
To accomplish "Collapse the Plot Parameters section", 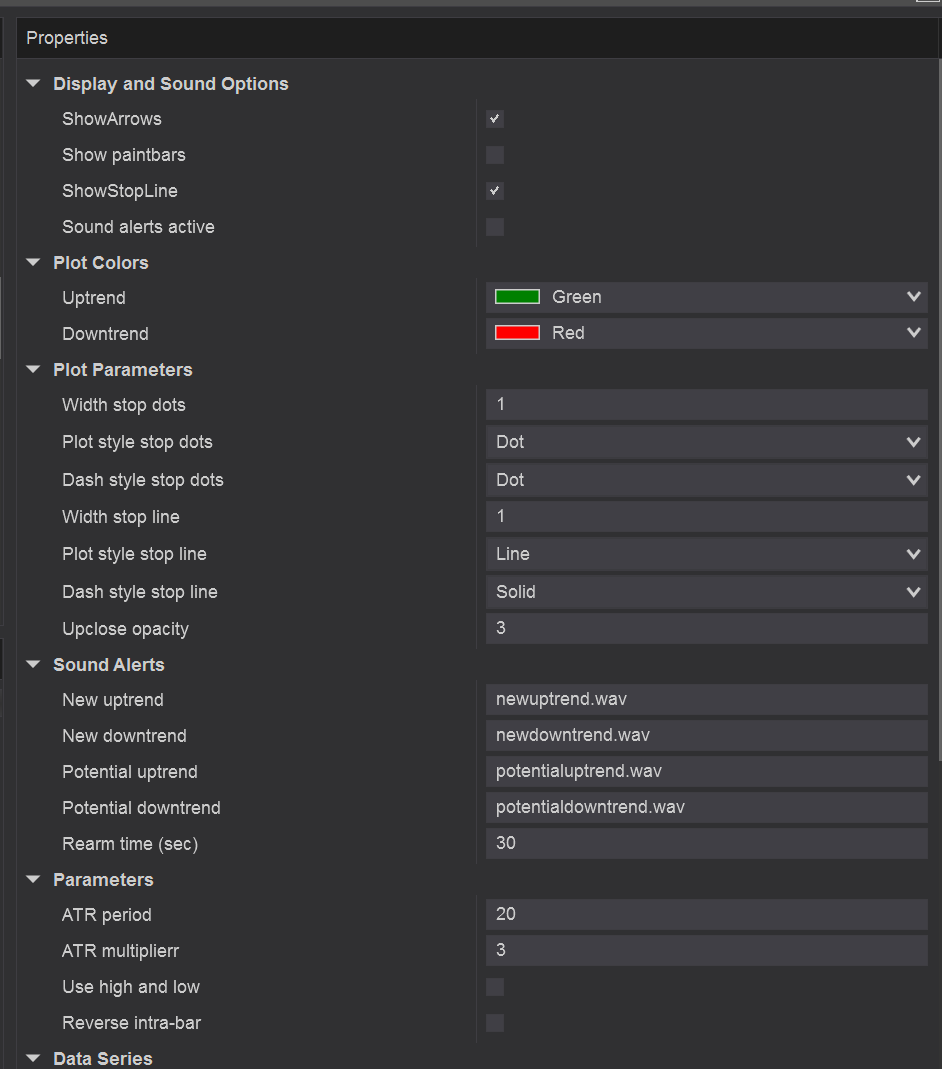I will [x=34, y=370].
